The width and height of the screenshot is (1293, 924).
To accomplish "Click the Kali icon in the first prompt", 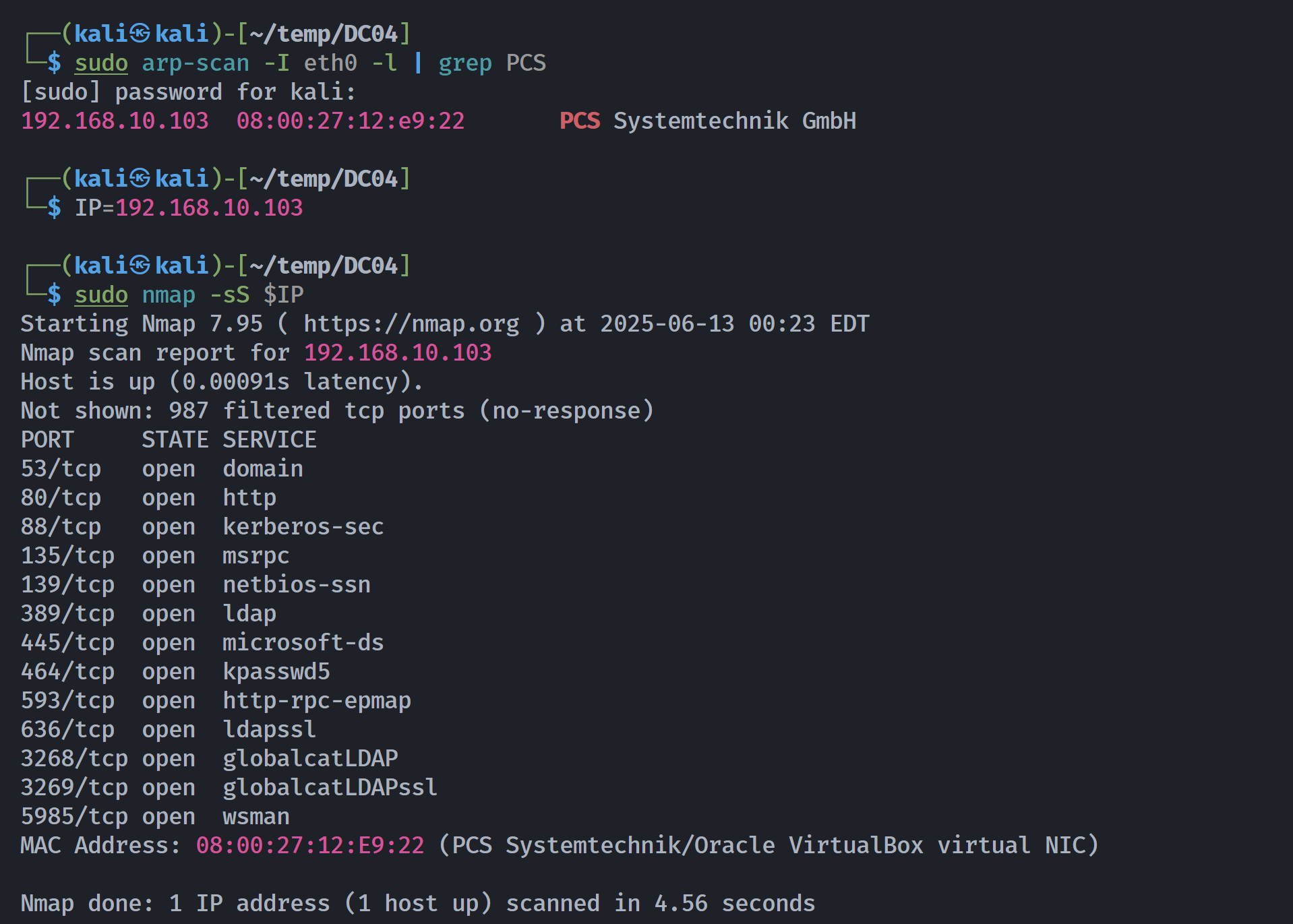I will coord(140,33).
